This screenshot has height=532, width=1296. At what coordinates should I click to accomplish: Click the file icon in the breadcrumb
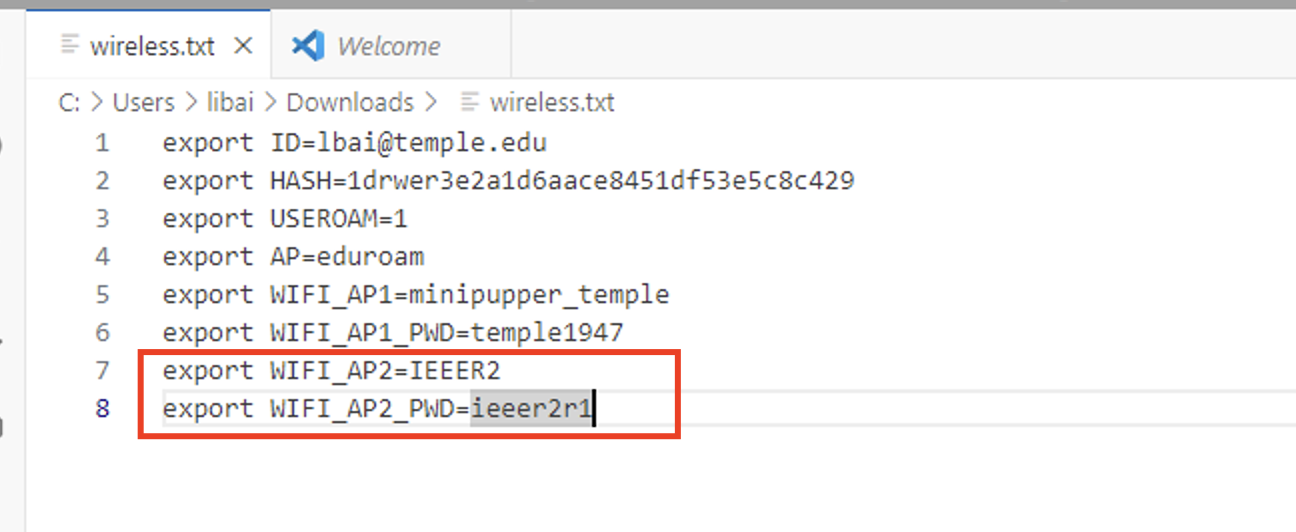(x=468, y=102)
